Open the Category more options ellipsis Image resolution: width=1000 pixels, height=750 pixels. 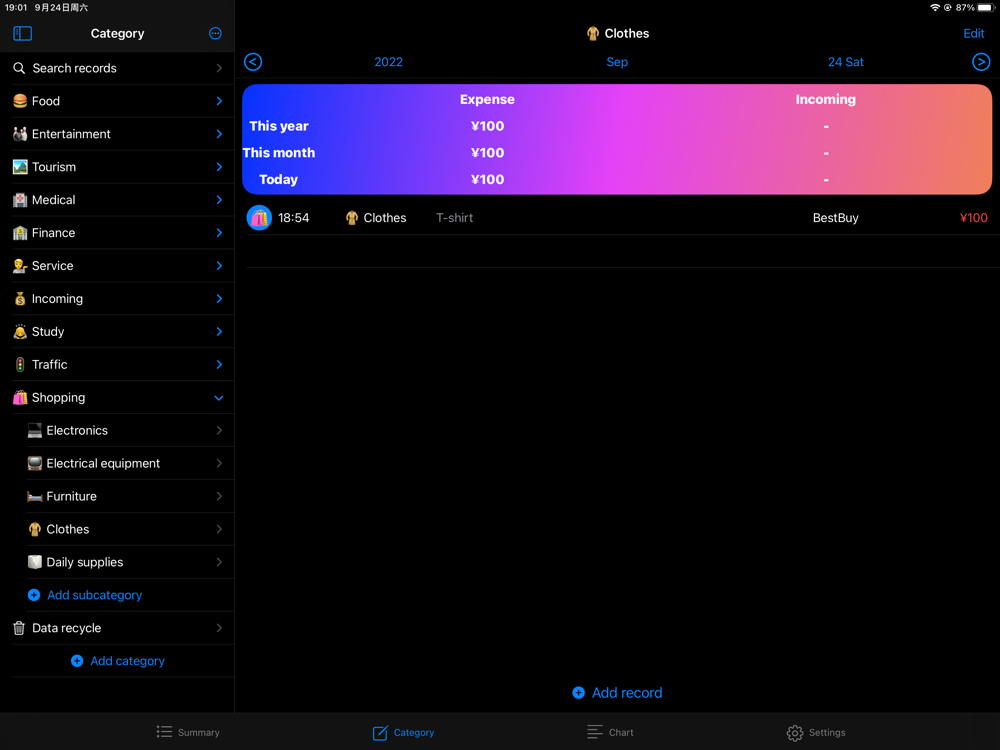(x=216, y=33)
